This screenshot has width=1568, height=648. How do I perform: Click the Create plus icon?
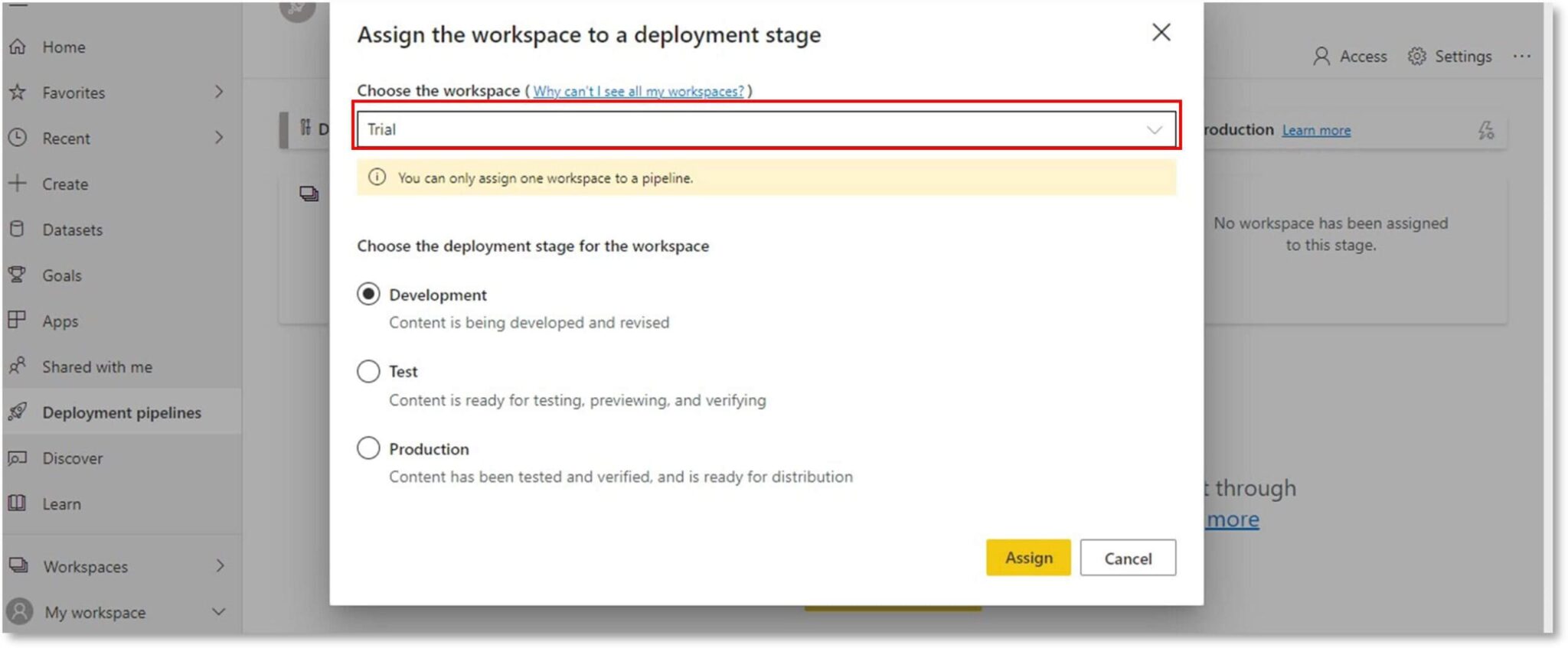pyautogui.click(x=17, y=184)
